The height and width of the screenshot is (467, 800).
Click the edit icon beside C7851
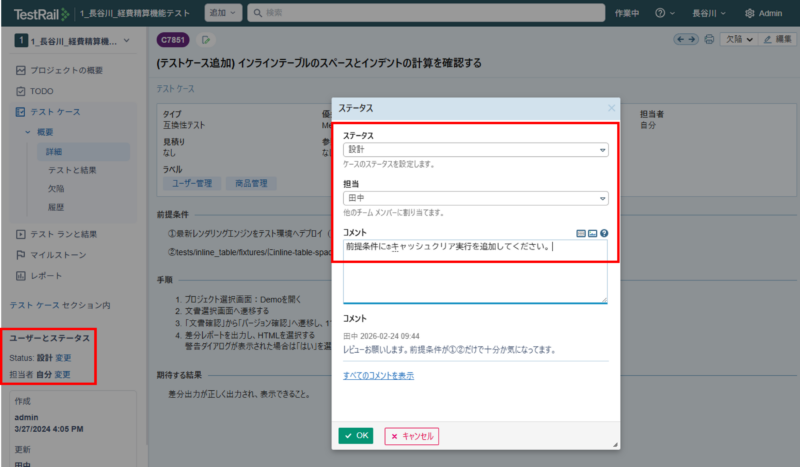pyautogui.click(x=206, y=40)
